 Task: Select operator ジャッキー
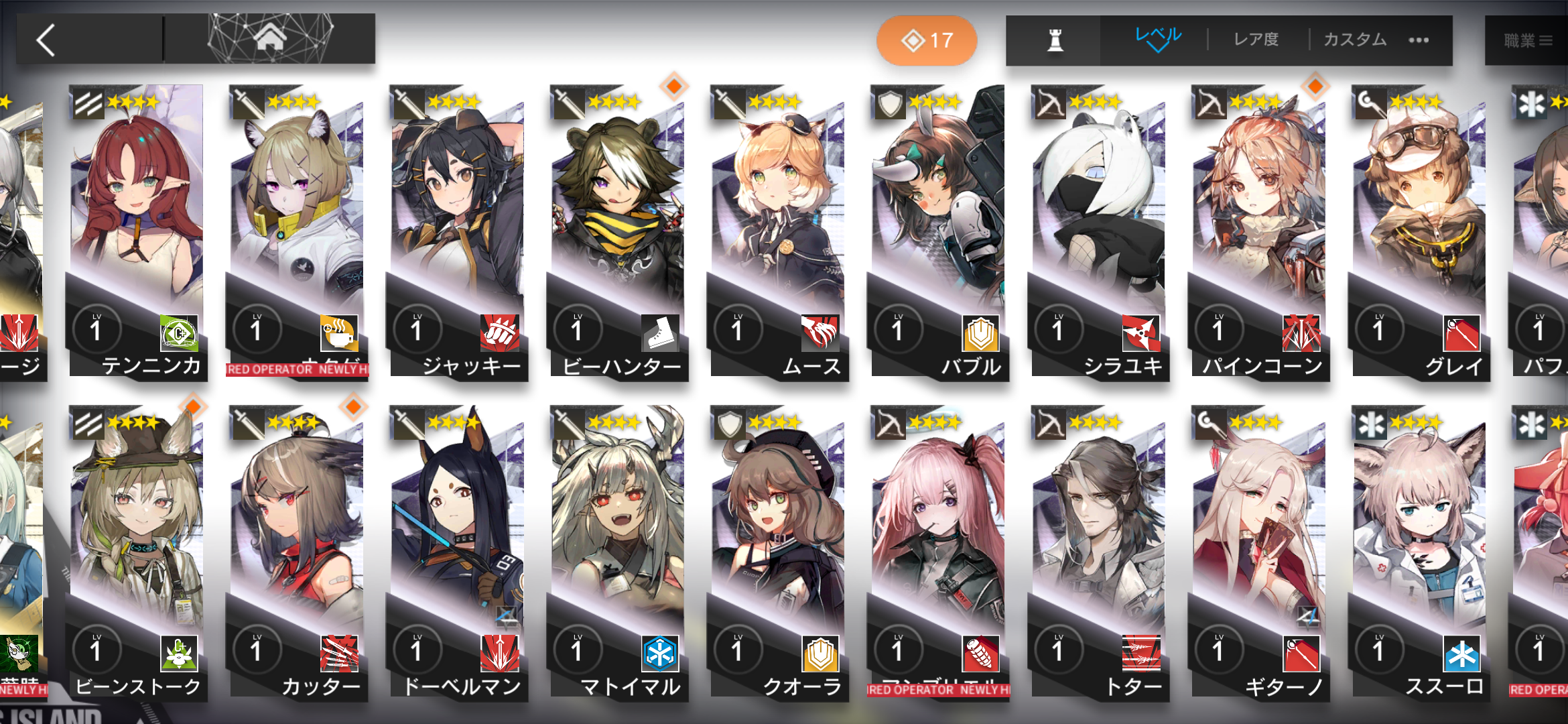click(457, 231)
